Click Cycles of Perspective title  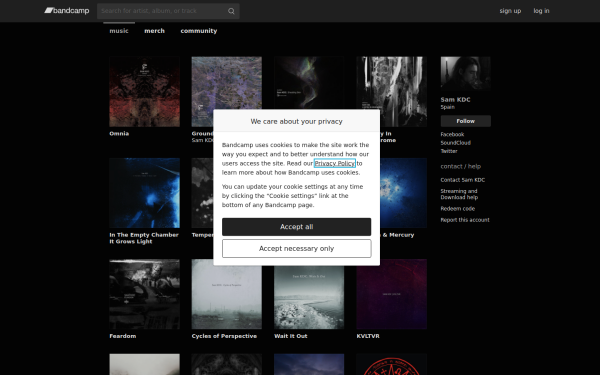224,336
